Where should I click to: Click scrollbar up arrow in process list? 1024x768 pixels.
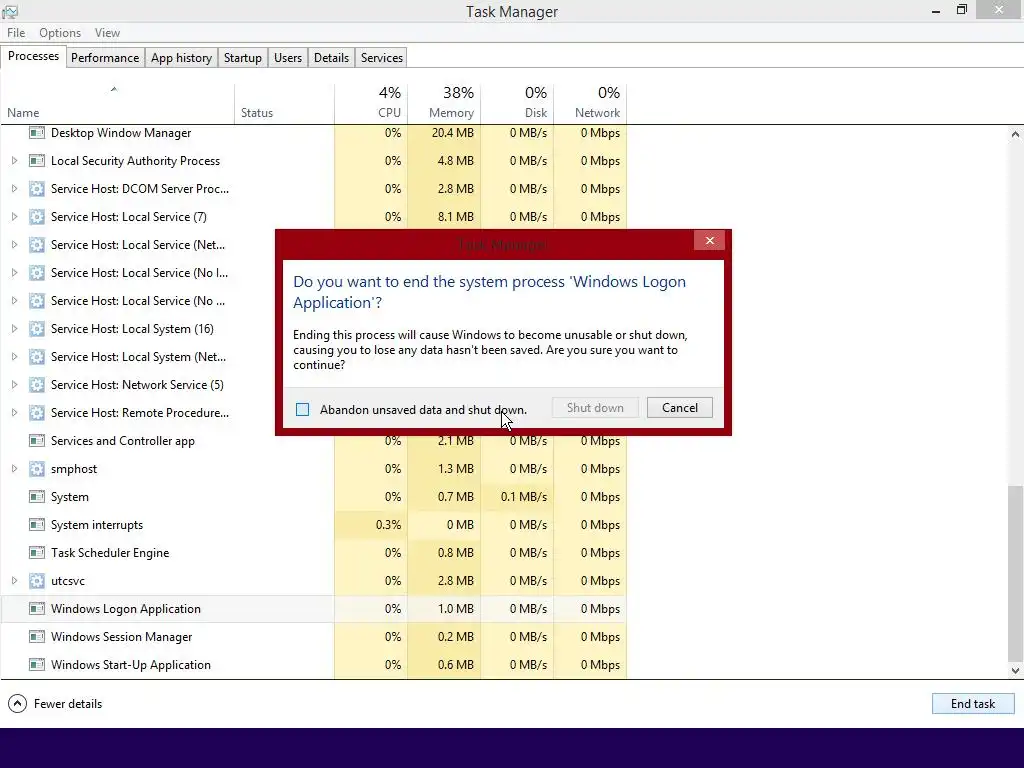1015,134
